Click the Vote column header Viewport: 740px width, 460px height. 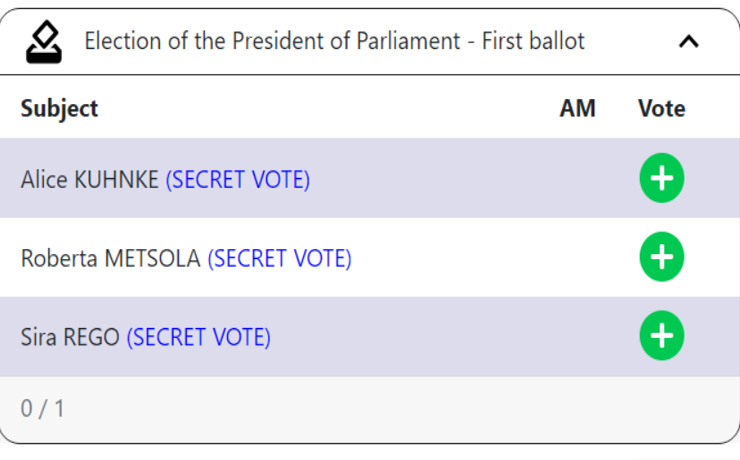click(x=662, y=109)
